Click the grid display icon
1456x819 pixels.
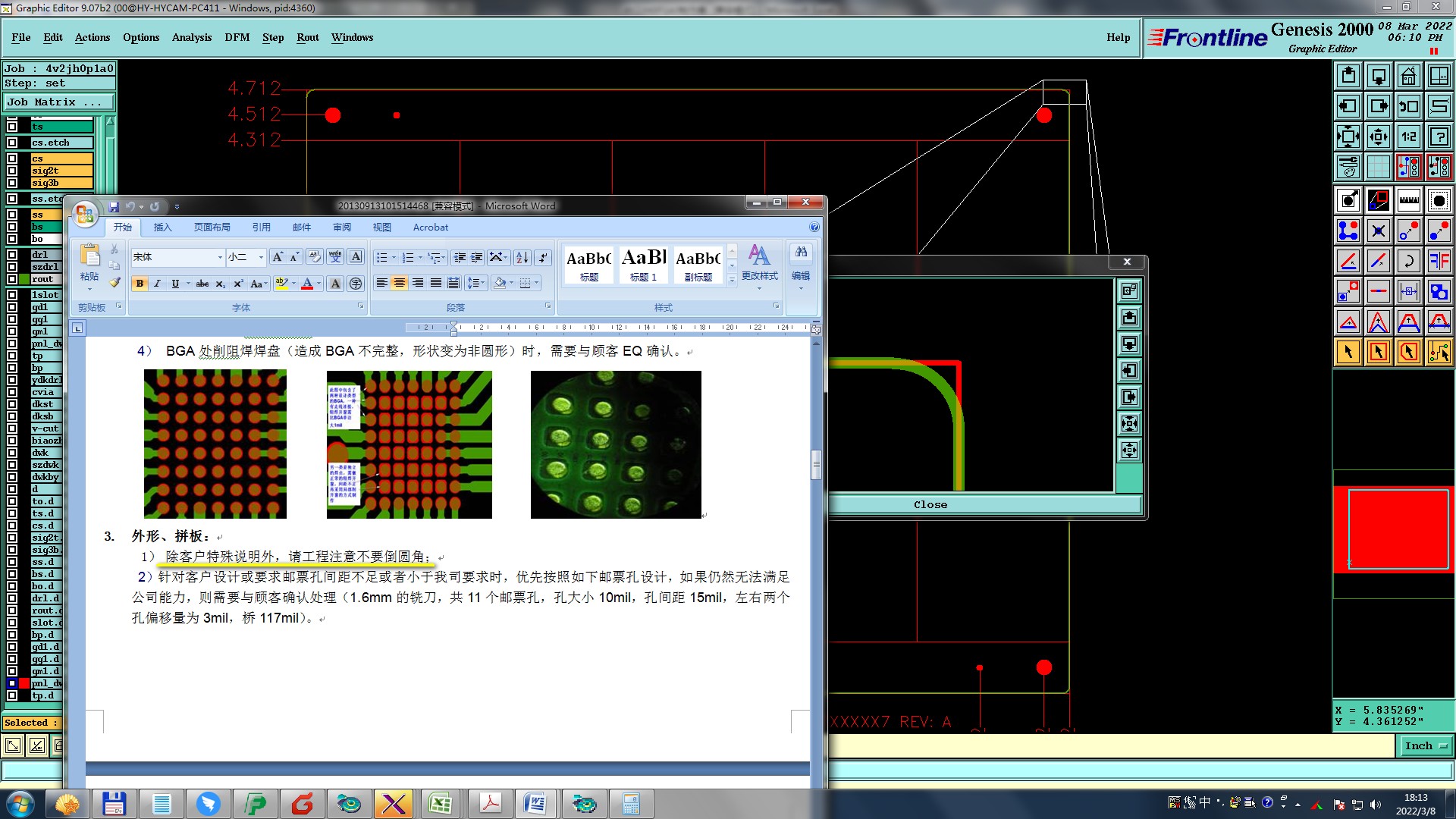(x=1378, y=167)
